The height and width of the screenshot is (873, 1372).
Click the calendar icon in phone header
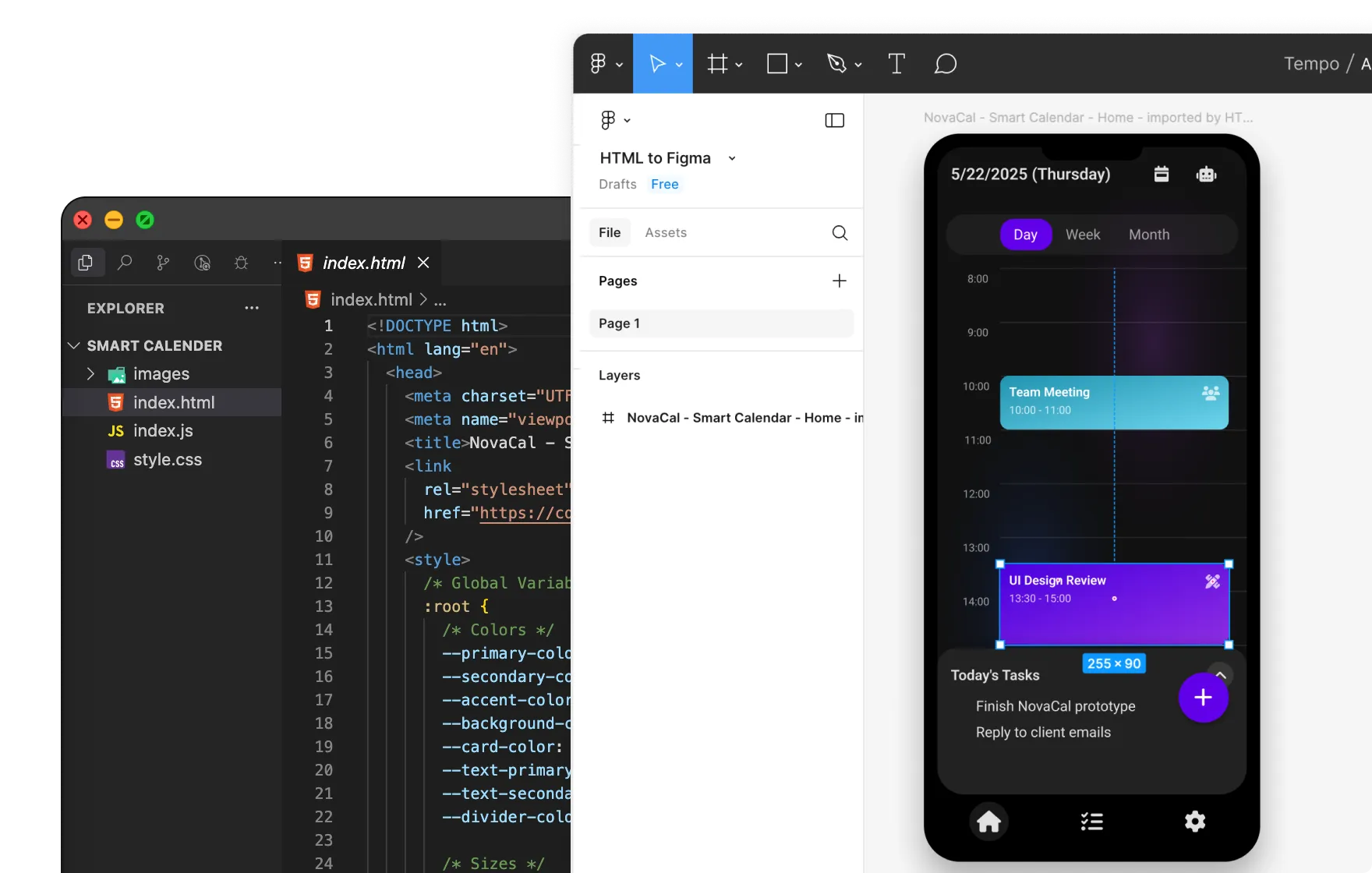(x=1162, y=174)
